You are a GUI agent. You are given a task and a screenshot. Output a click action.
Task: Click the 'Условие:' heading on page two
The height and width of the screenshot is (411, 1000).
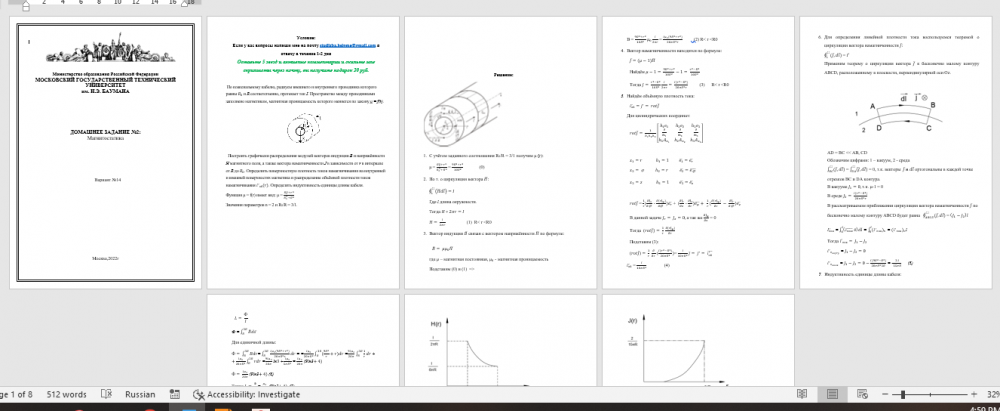click(x=305, y=39)
